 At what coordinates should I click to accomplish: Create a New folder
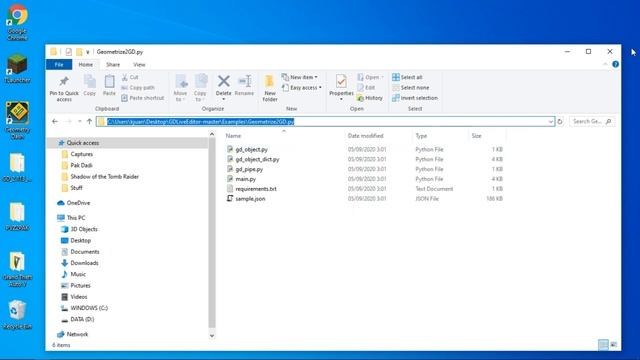270,88
